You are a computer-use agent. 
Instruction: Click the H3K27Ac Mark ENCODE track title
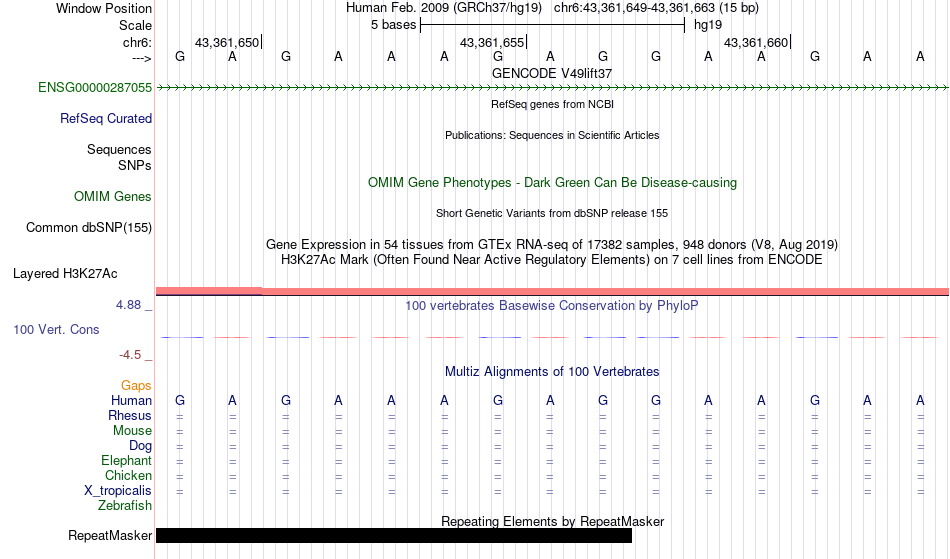point(552,260)
